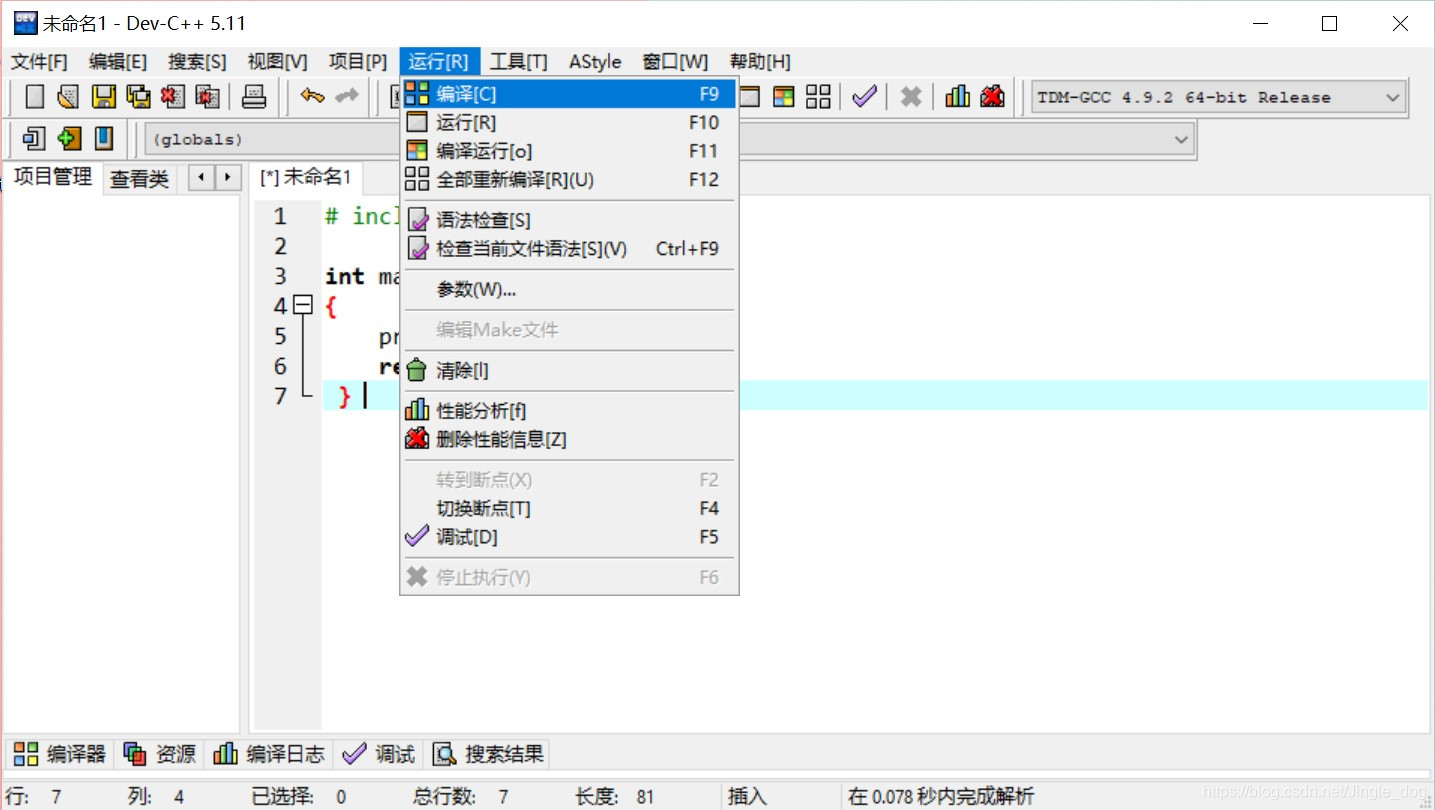Open the TDM-GCC 4.9.2 compiler dropdown
The width and height of the screenshot is (1435, 810).
1218,97
